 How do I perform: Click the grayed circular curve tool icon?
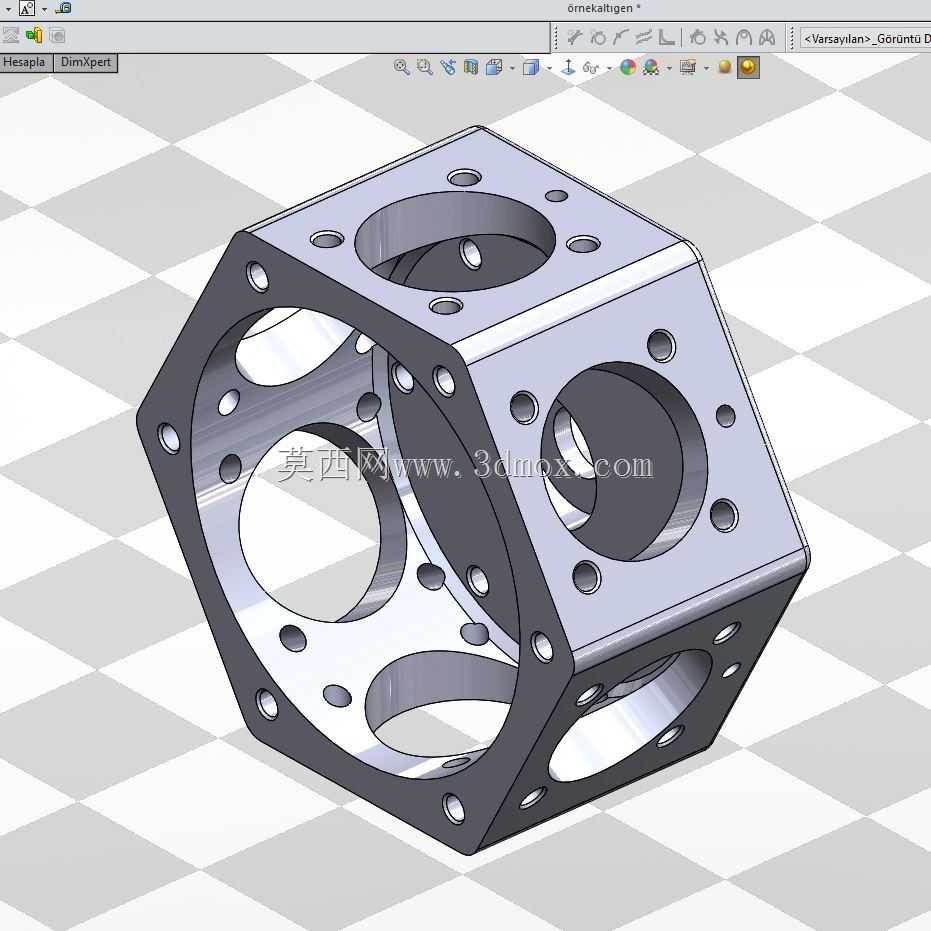598,37
